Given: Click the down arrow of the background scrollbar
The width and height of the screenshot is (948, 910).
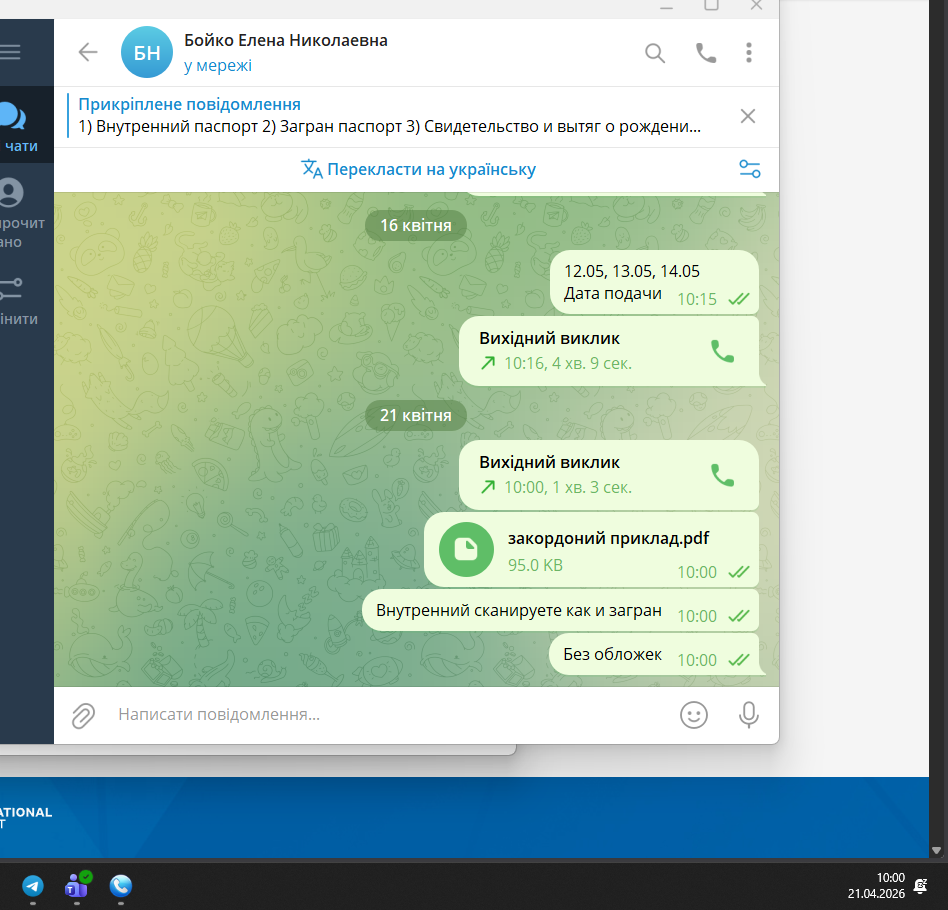Looking at the screenshot, I should pyautogui.click(x=937, y=850).
